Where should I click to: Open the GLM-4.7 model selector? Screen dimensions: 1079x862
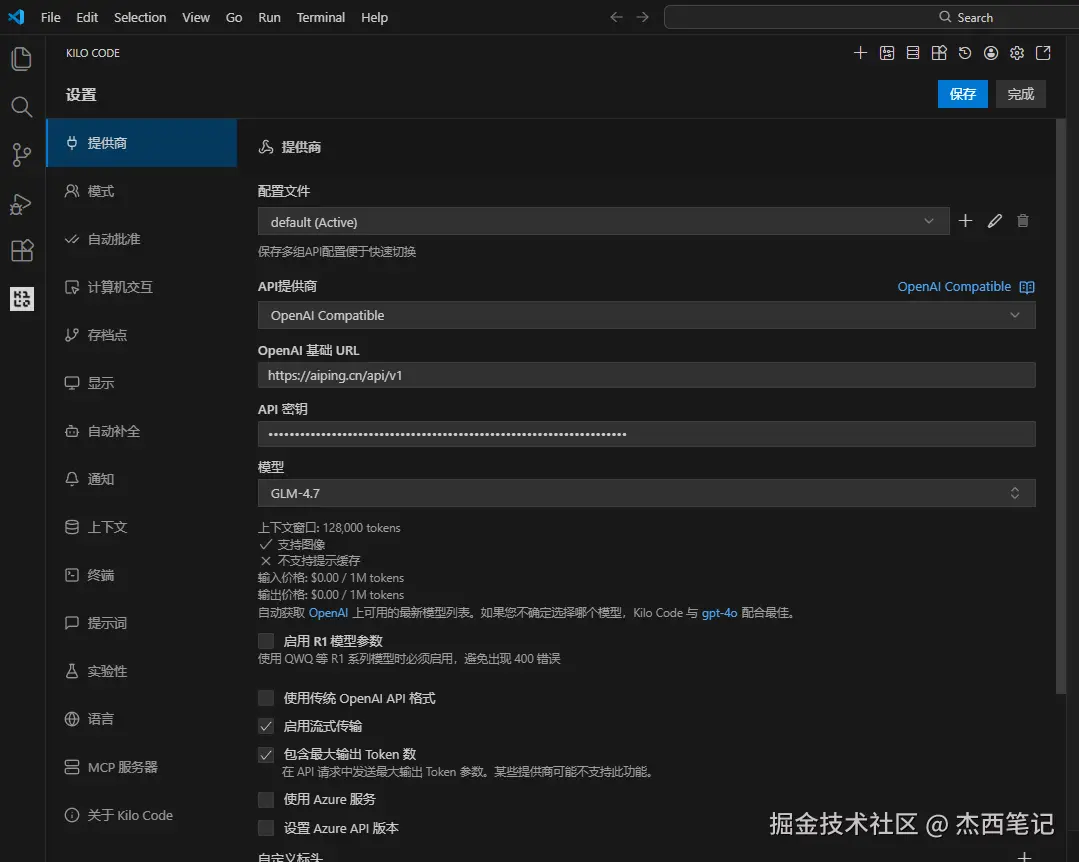[646, 493]
